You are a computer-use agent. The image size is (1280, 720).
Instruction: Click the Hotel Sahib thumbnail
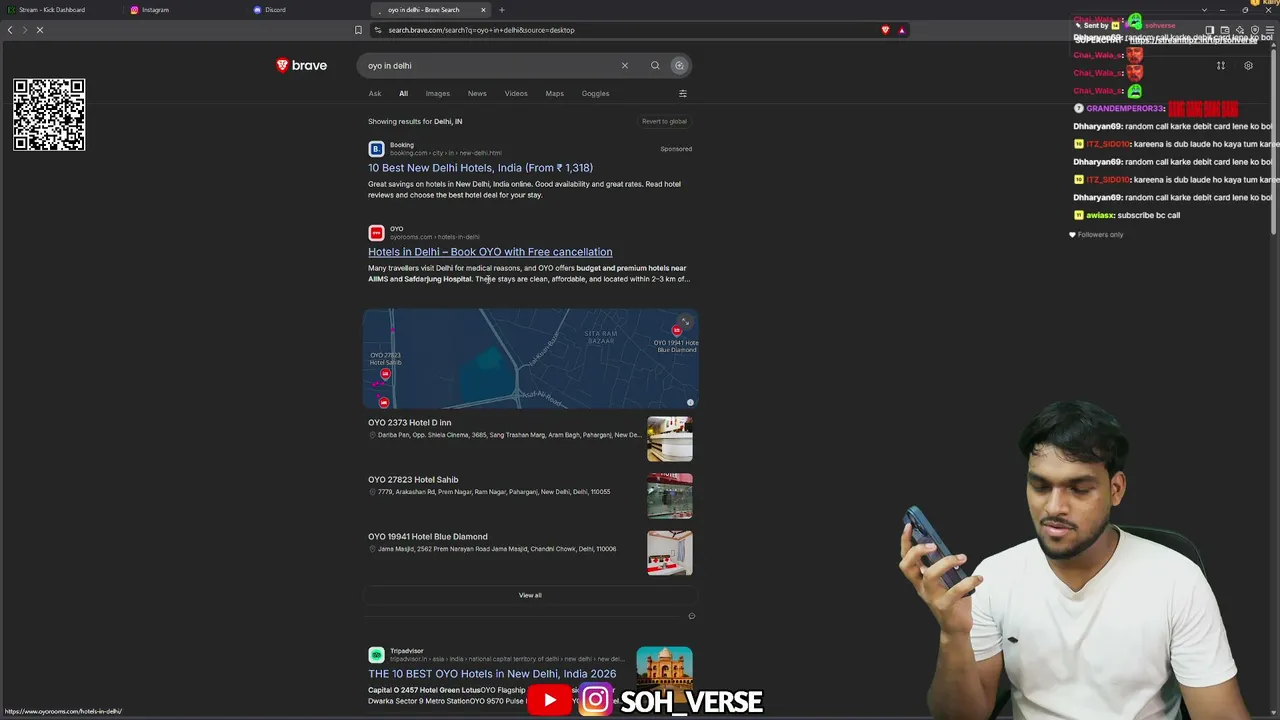point(670,496)
